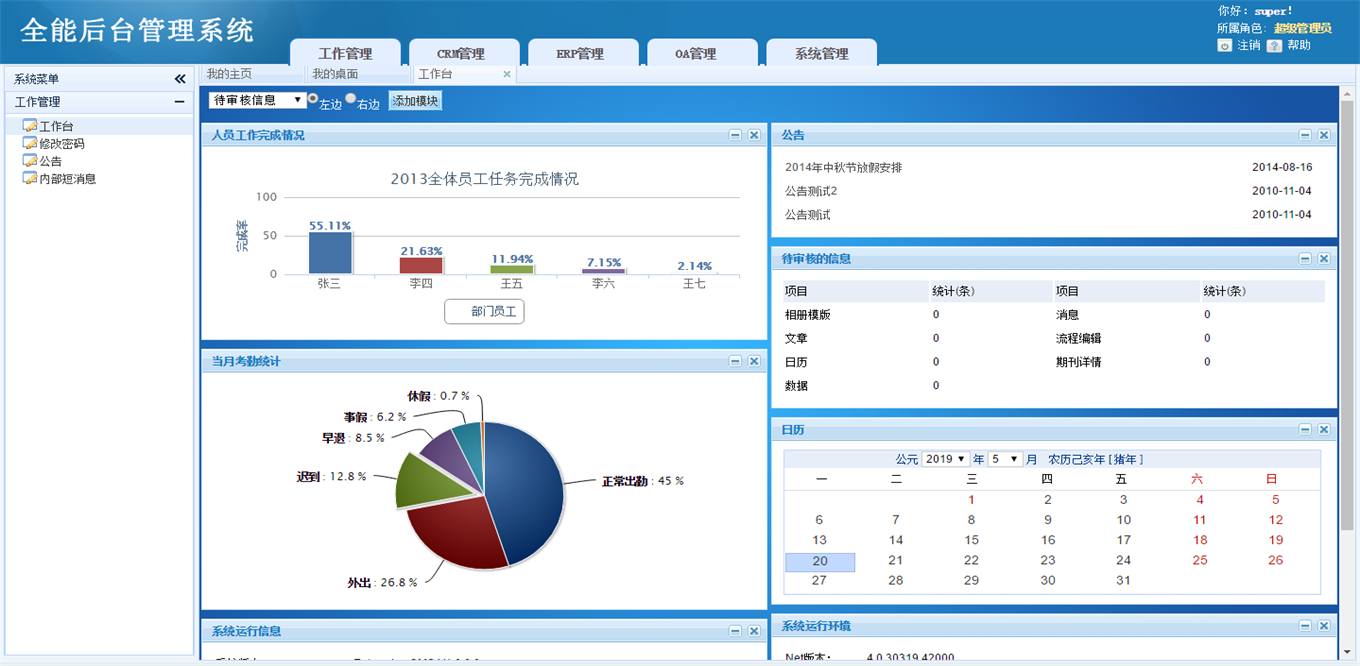Click the 流程编辑 entry in pending table
Screen dimensions: 1360x666
1079,339
